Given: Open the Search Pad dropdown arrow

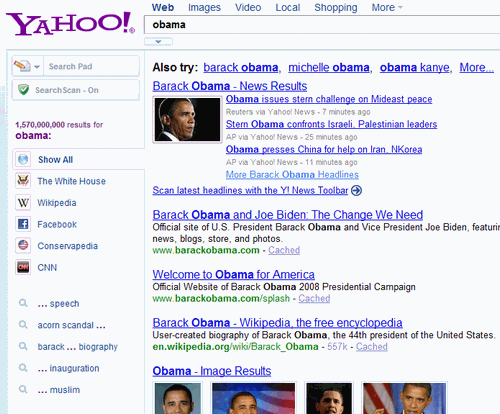Looking at the screenshot, I should pos(37,66).
